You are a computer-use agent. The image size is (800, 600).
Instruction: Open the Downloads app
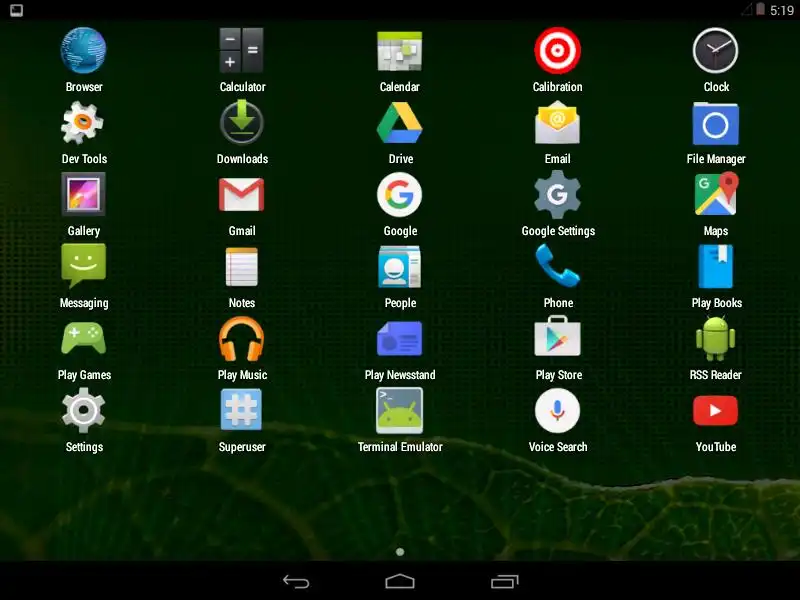[242, 123]
